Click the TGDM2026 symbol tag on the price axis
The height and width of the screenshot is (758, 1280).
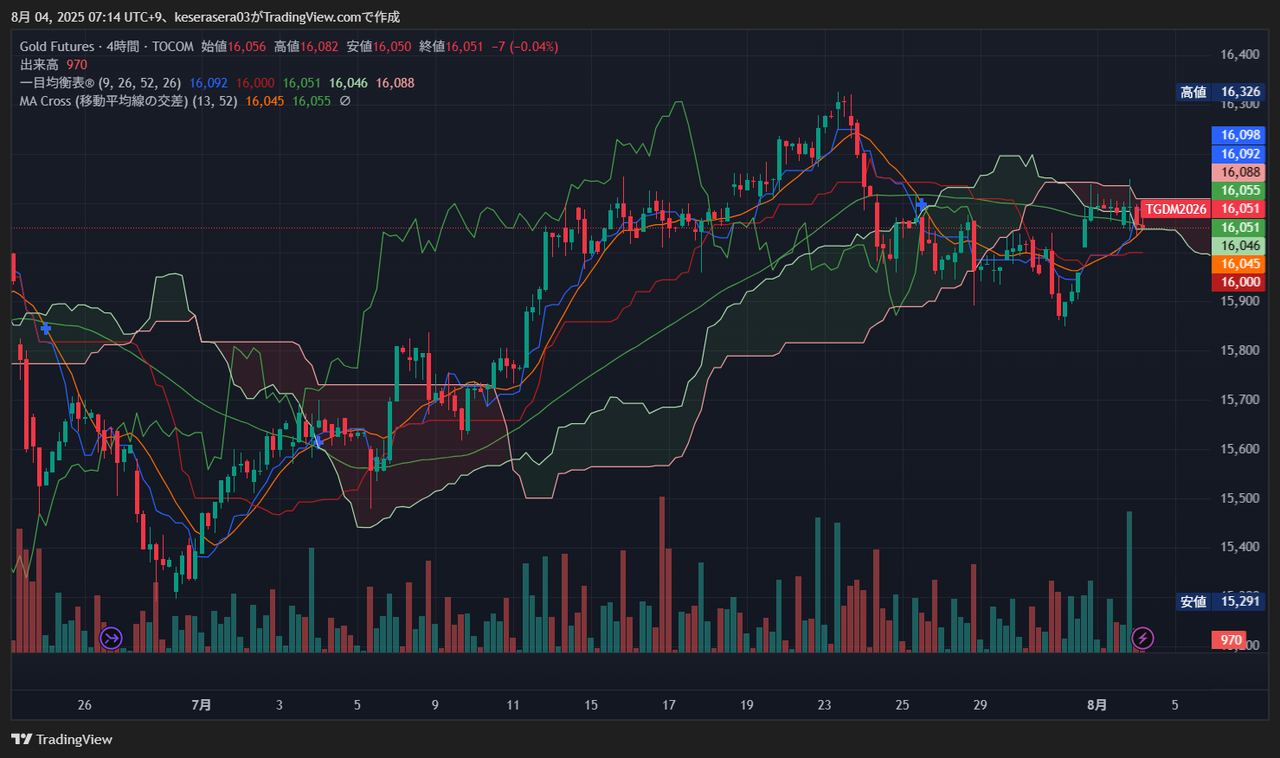click(x=1175, y=209)
